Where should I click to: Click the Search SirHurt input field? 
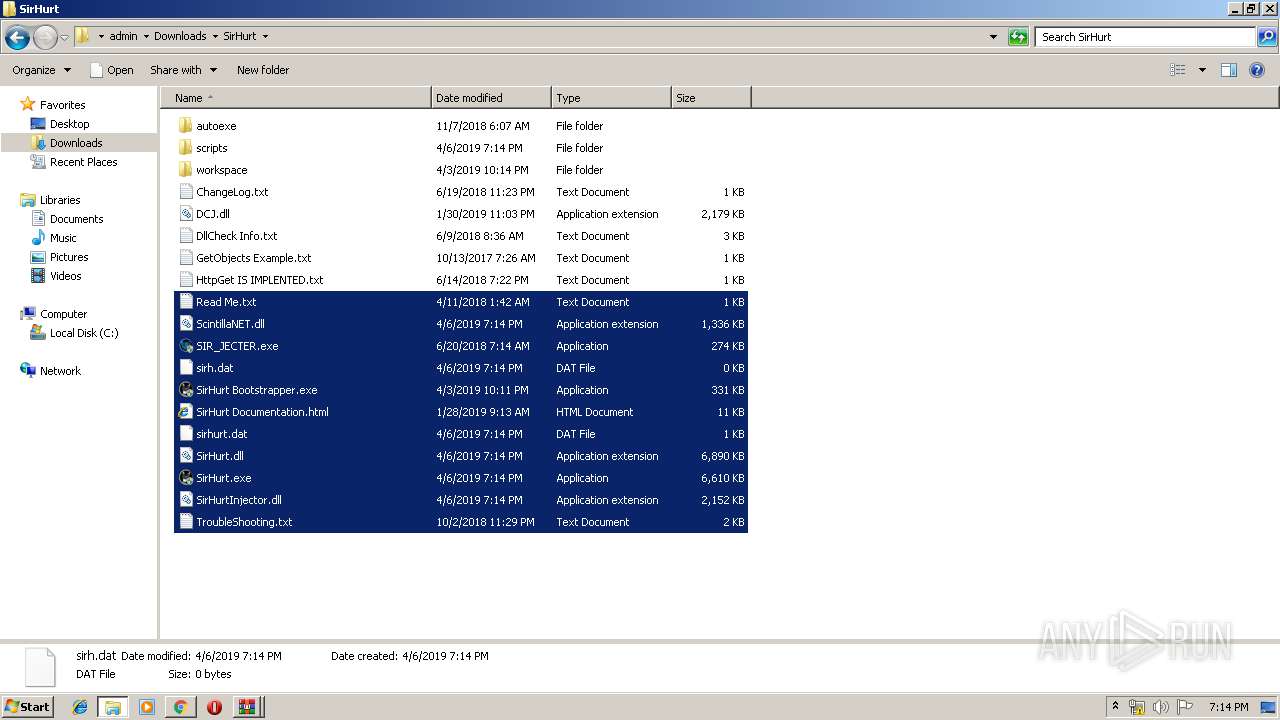click(x=1145, y=37)
